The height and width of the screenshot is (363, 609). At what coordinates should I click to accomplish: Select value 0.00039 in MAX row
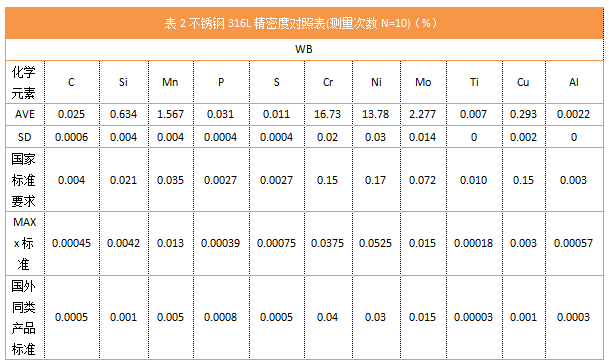click(x=220, y=243)
